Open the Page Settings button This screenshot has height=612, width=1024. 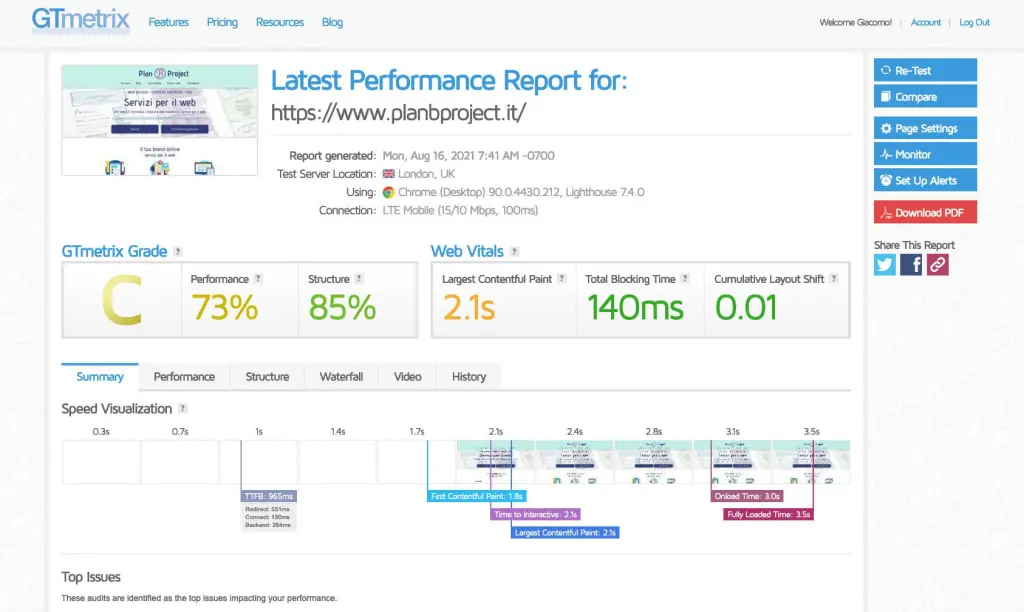pos(925,129)
